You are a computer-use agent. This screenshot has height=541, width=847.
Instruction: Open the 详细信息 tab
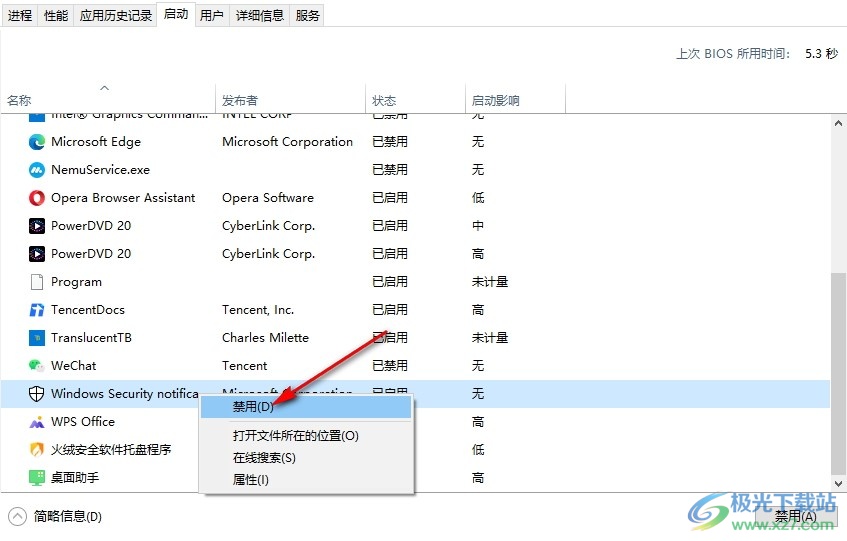pos(260,15)
